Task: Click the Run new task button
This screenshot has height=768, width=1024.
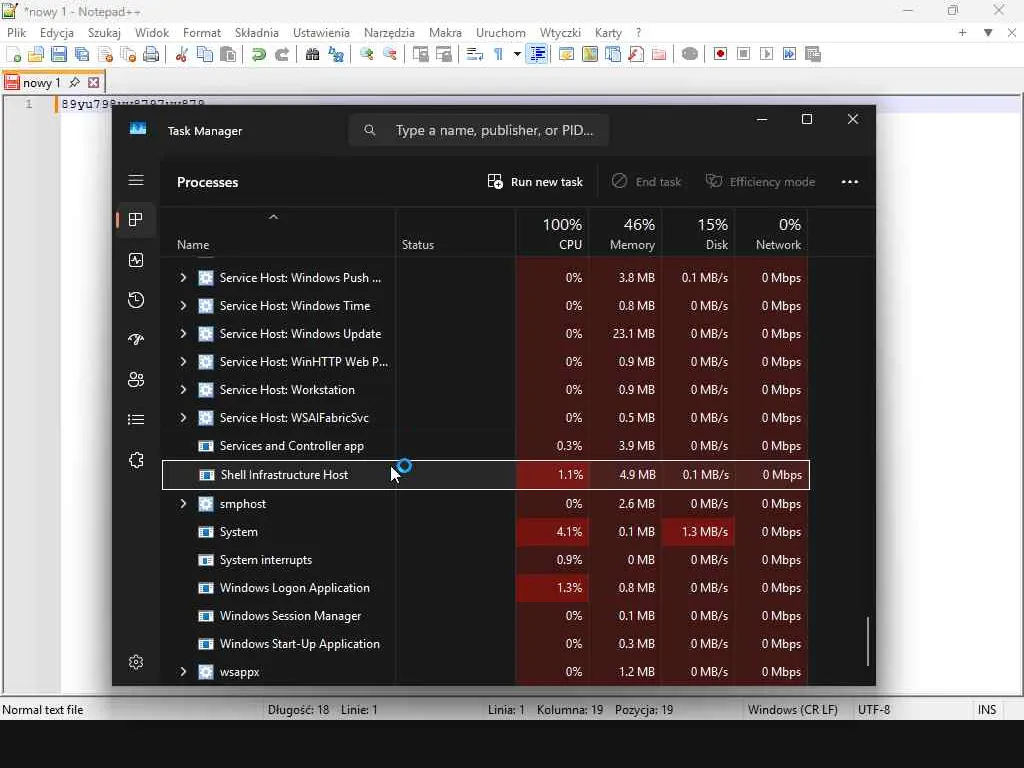Action: [x=535, y=182]
